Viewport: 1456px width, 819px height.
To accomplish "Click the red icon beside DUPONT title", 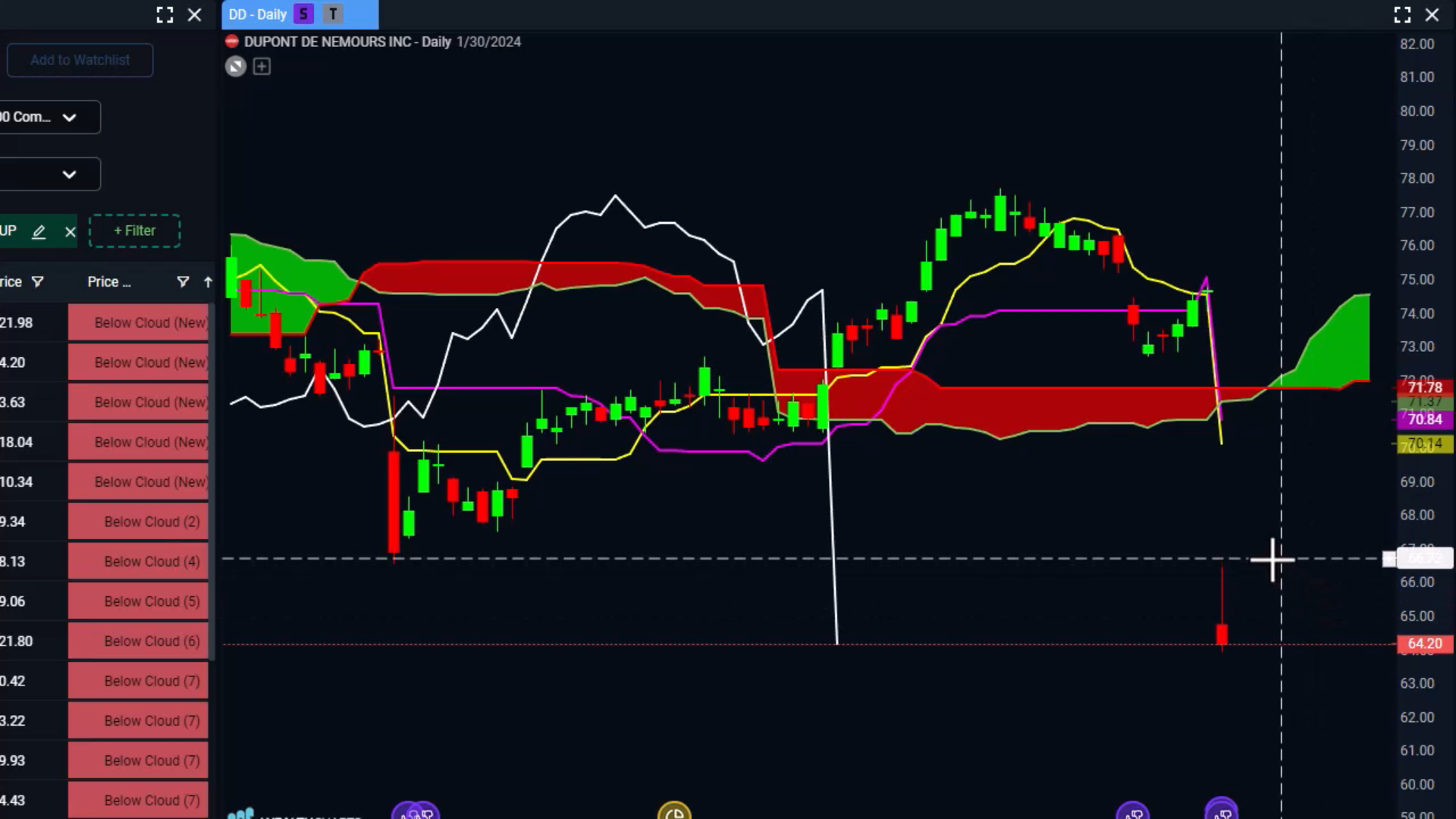I will point(232,42).
